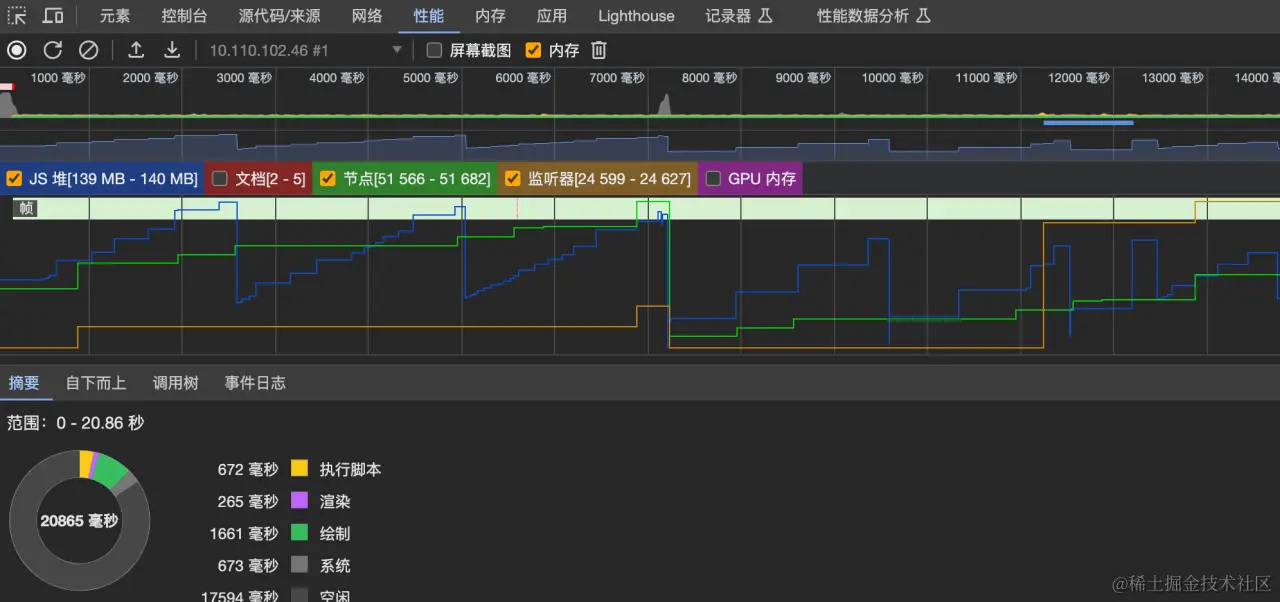Viewport: 1280px width, 602px height.
Task: Click the 系统 legend label
Action: point(335,565)
